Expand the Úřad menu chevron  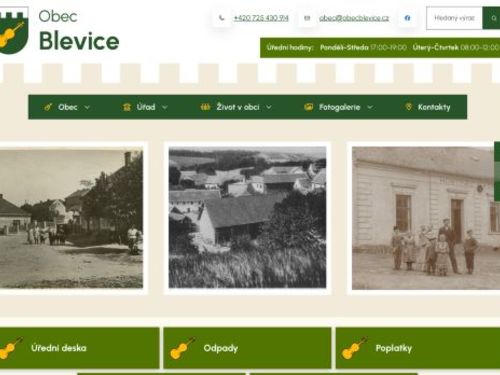pos(165,107)
